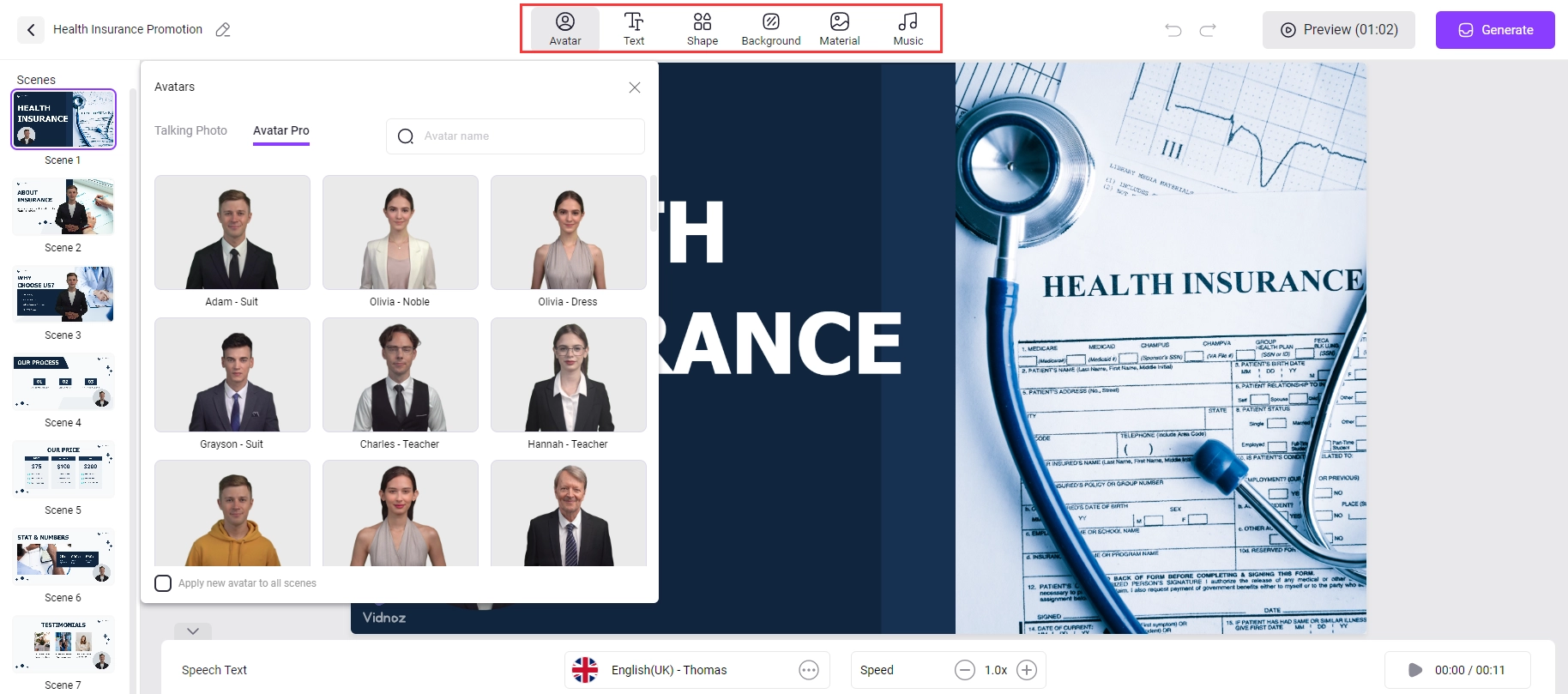Open the Shape tool
Screen dimensions: 1568x694
[x=702, y=29]
